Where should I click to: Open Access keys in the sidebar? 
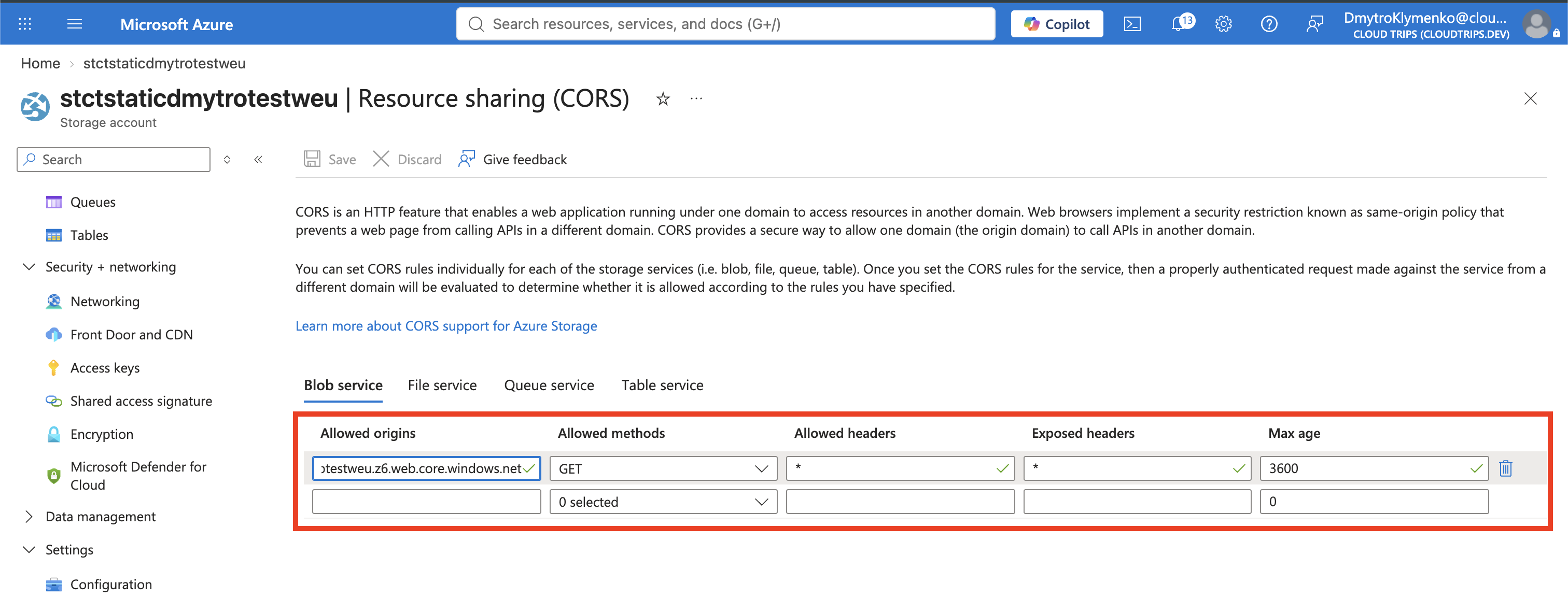click(105, 368)
